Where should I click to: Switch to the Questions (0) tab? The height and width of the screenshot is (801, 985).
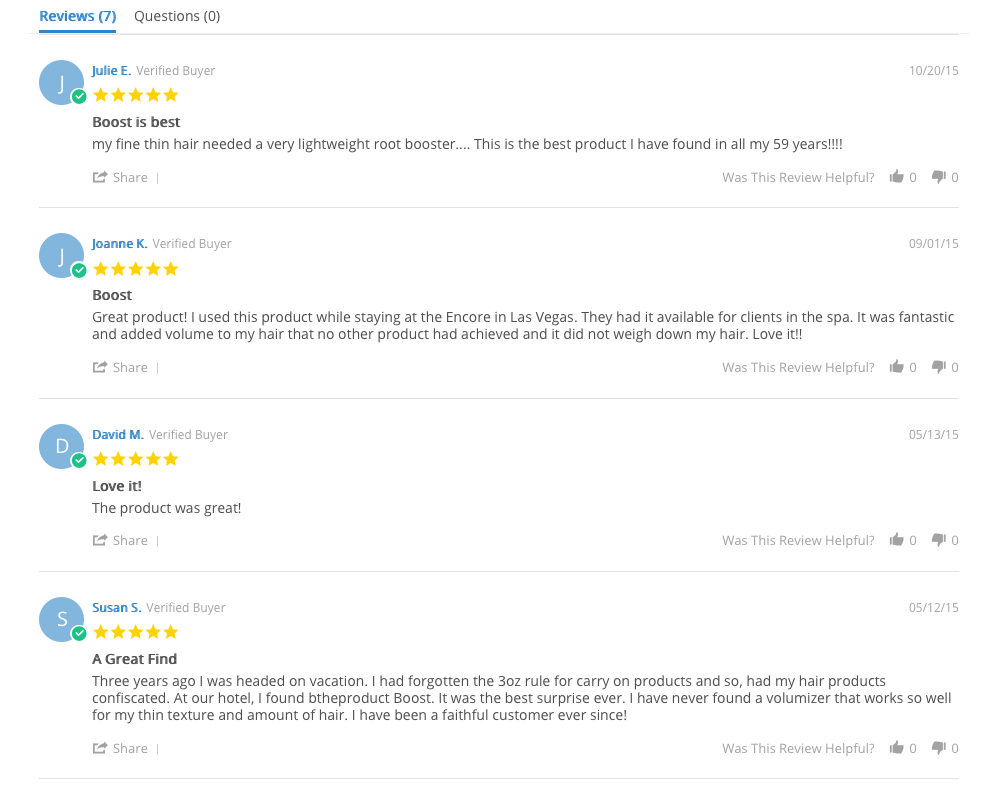[177, 16]
